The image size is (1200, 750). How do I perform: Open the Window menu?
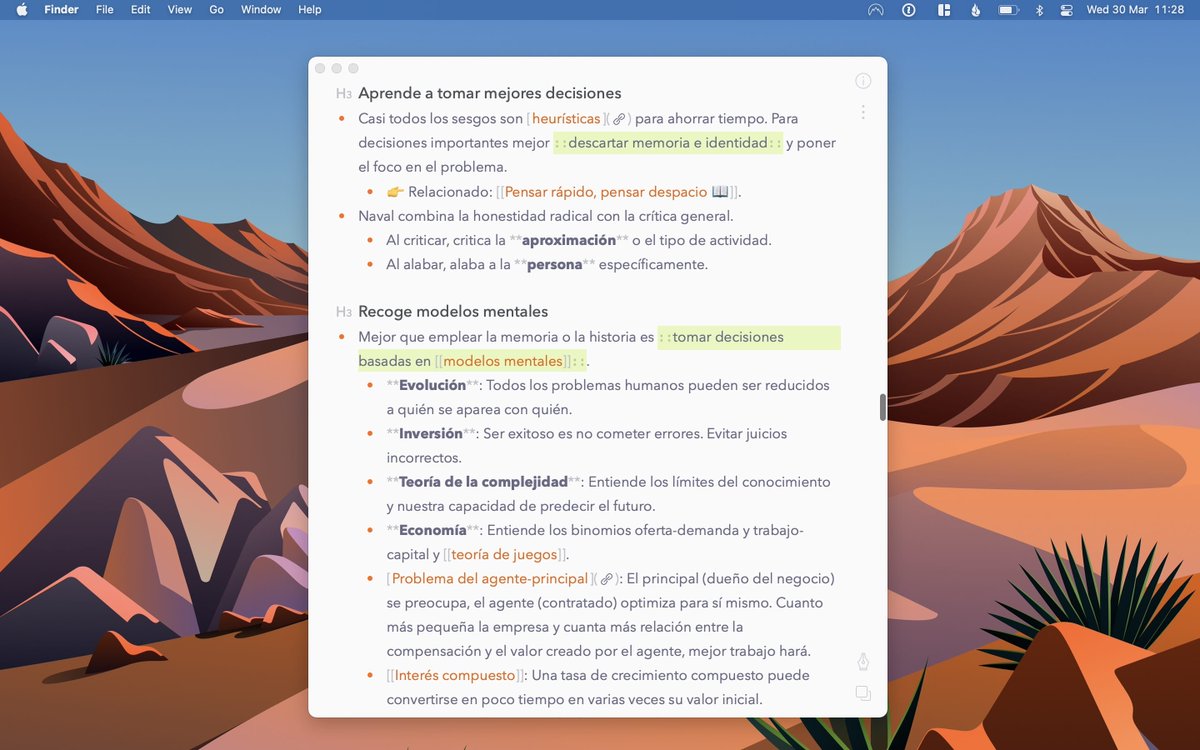pos(261,10)
